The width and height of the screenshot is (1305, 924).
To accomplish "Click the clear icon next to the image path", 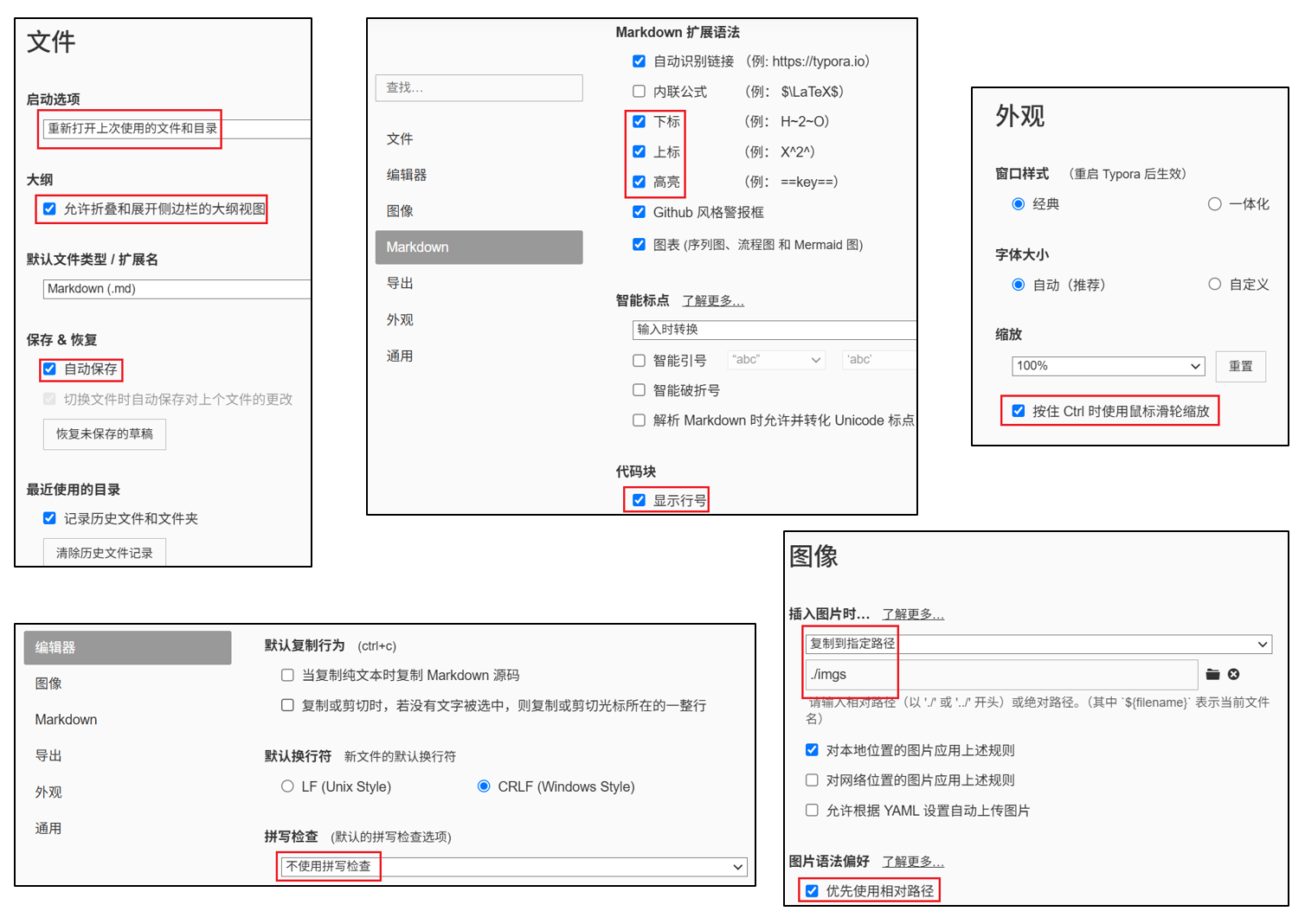I will pos(1233,675).
